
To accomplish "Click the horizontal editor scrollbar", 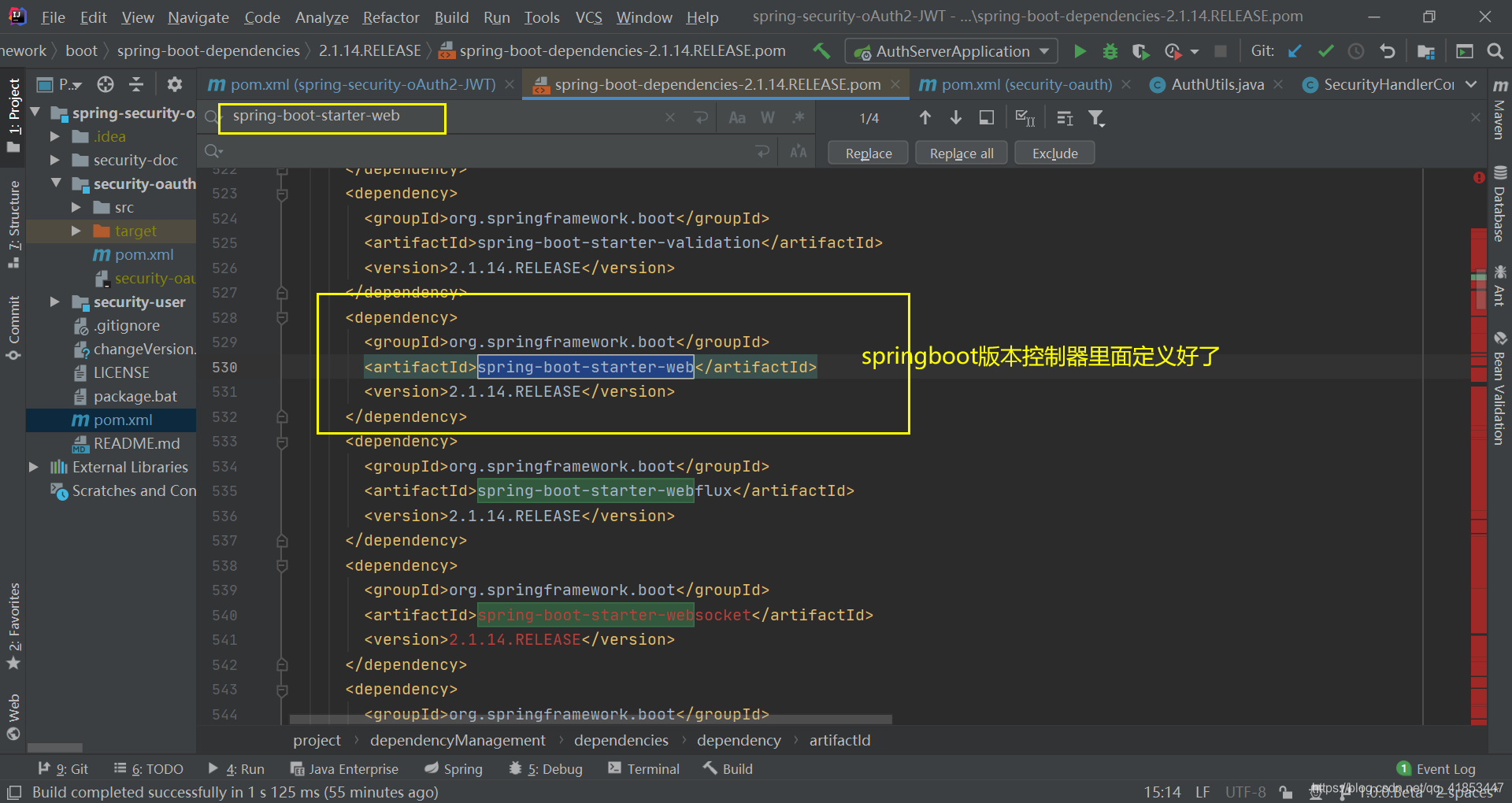I will (591, 719).
